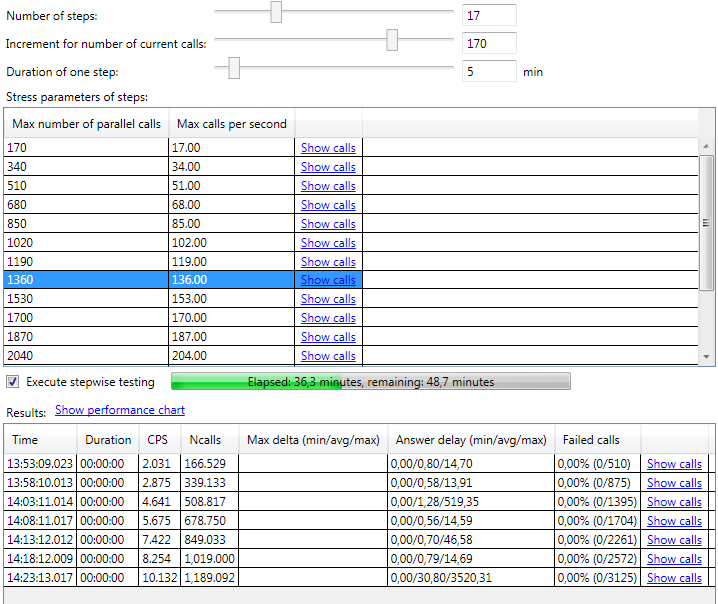Click the elapsed time progress bar

[371, 381]
